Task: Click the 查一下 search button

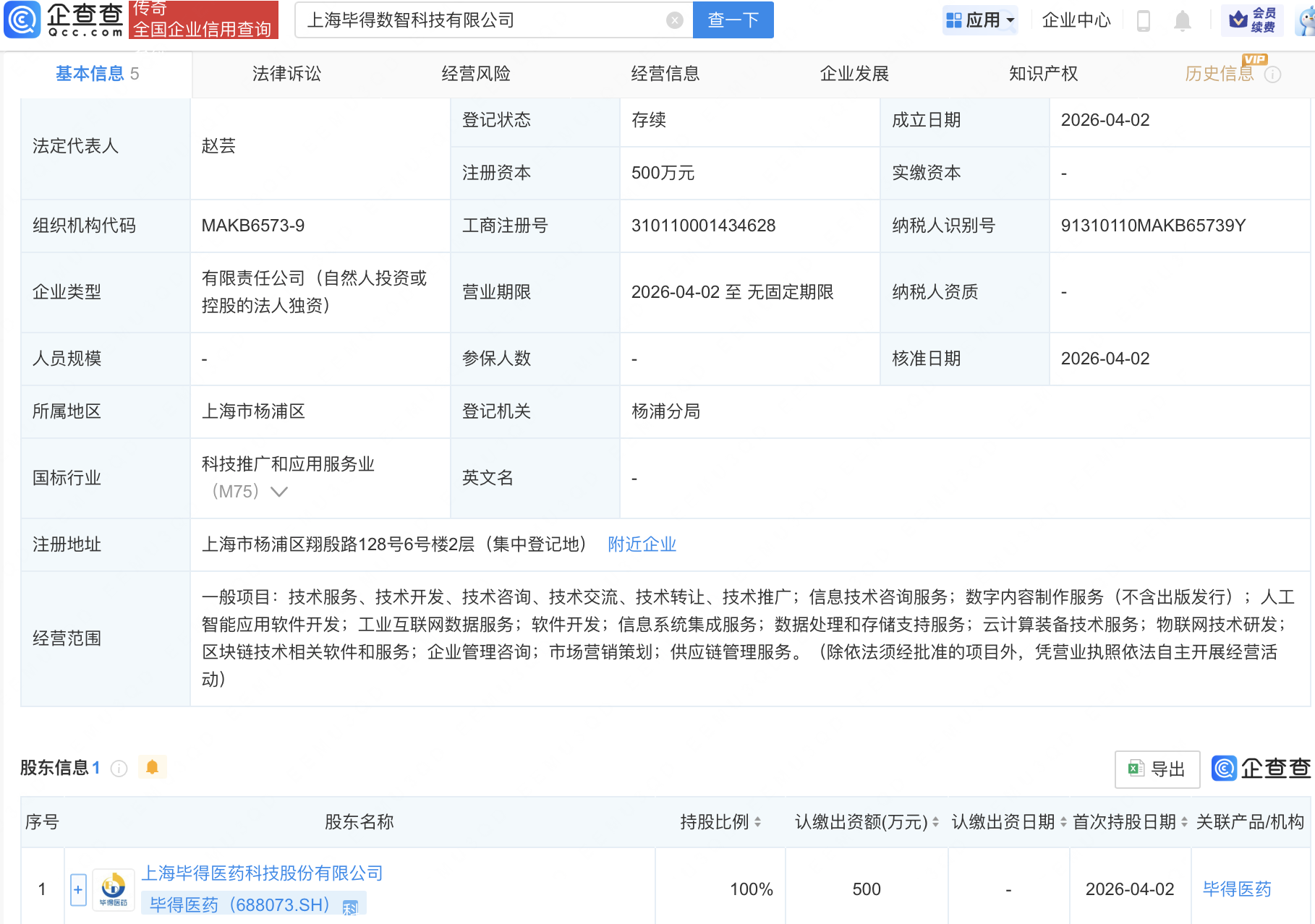Action: (x=733, y=20)
